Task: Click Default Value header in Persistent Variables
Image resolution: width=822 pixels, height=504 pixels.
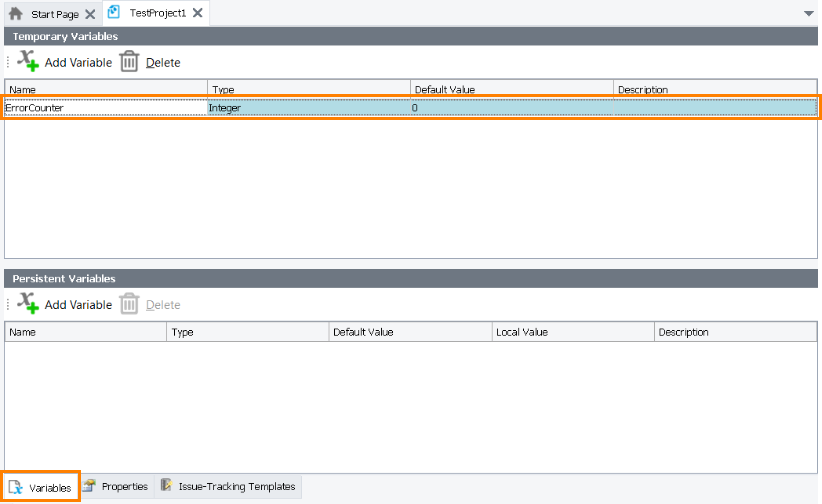Action: coord(410,332)
